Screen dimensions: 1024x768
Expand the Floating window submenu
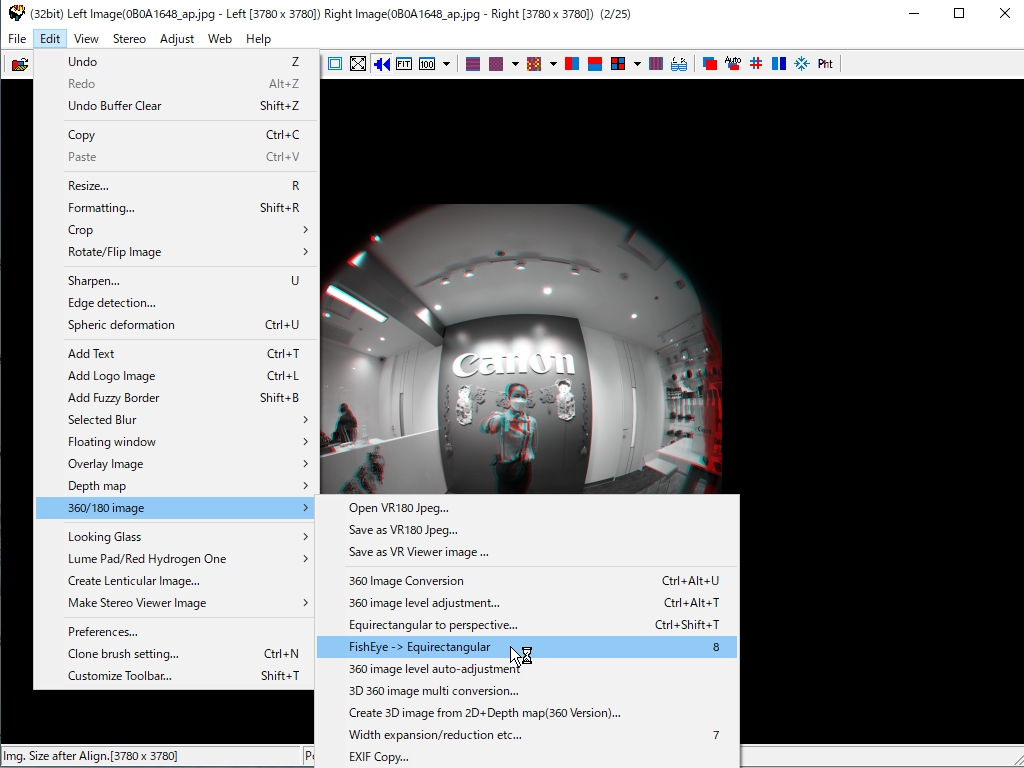click(x=176, y=442)
